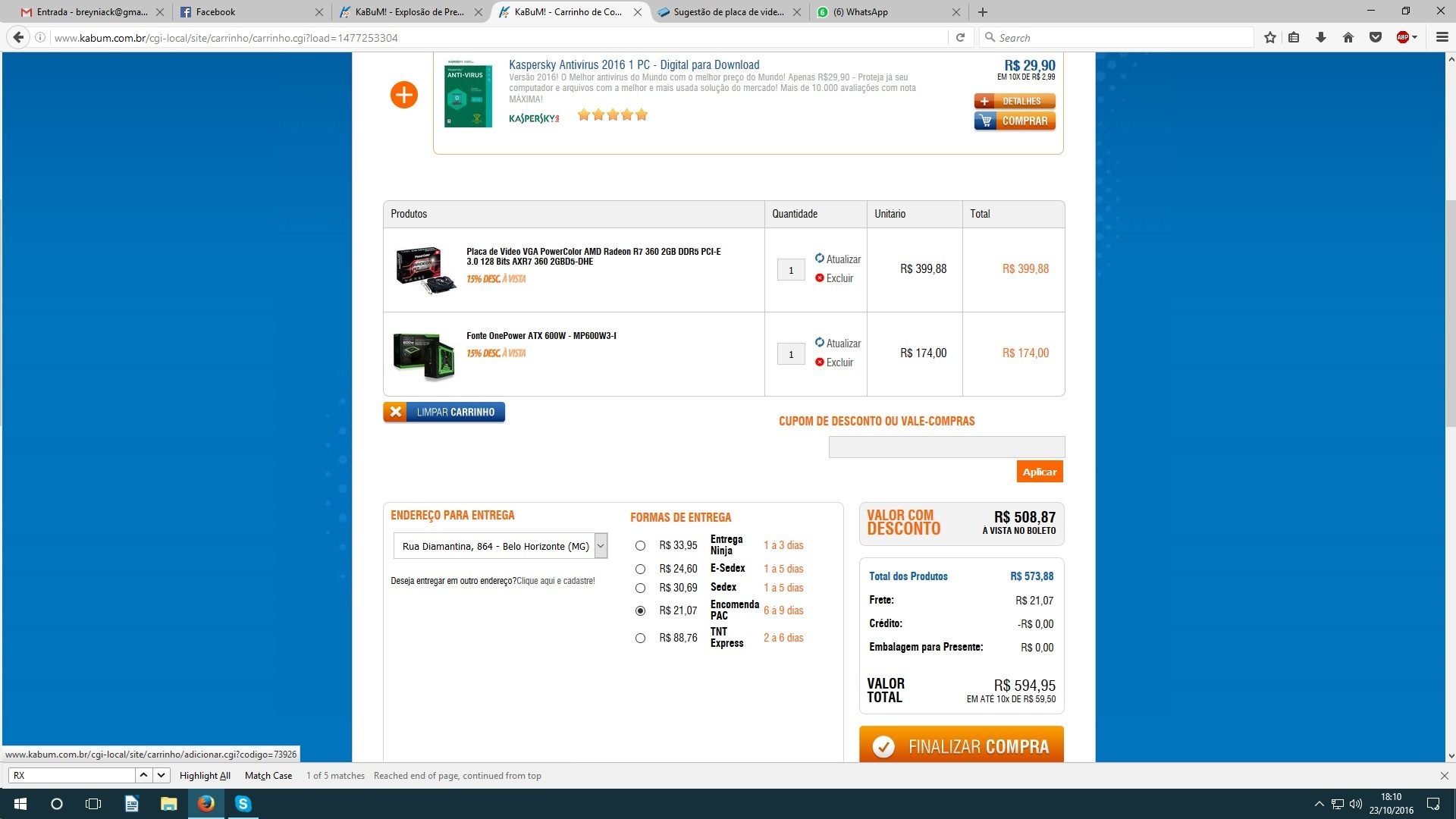Click quantity field for Fonte OnePower
Image resolution: width=1456 pixels, height=819 pixels.
coord(791,354)
